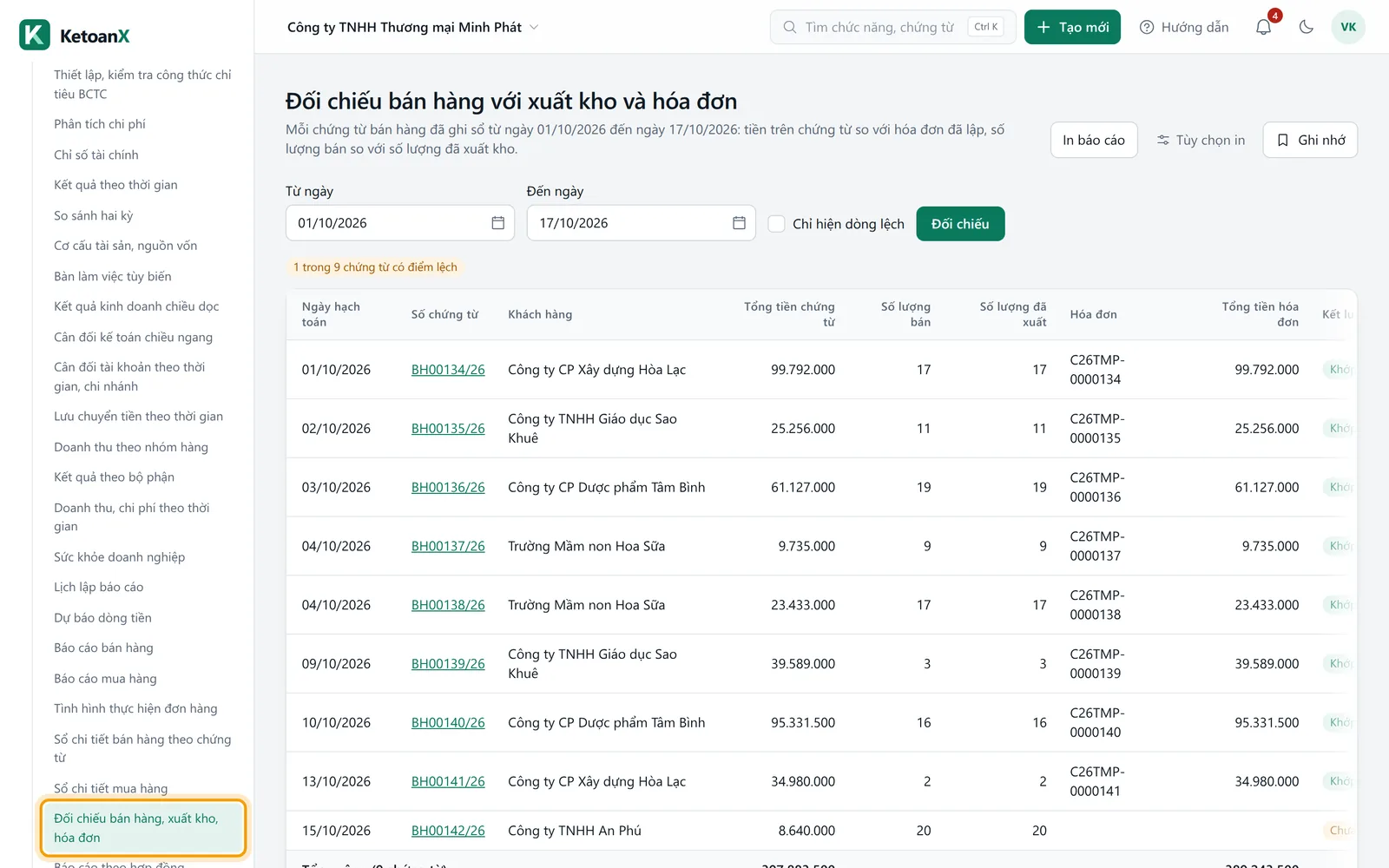The image size is (1389, 868).
Task: Open Báo cáo bán hàng menu item
Action: pos(103,648)
